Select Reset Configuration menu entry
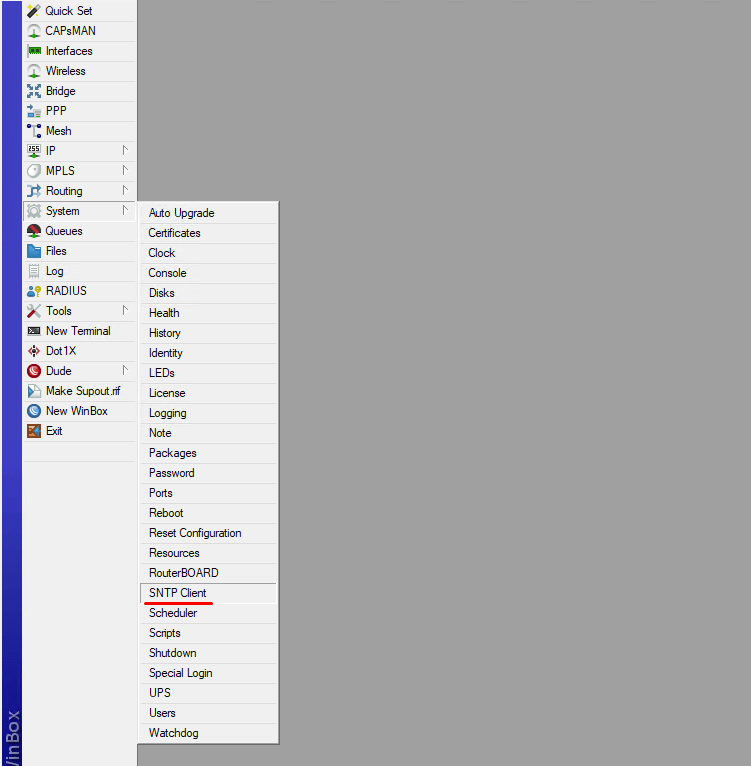Image resolution: width=751 pixels, height=766 pixels. [208, 533]
